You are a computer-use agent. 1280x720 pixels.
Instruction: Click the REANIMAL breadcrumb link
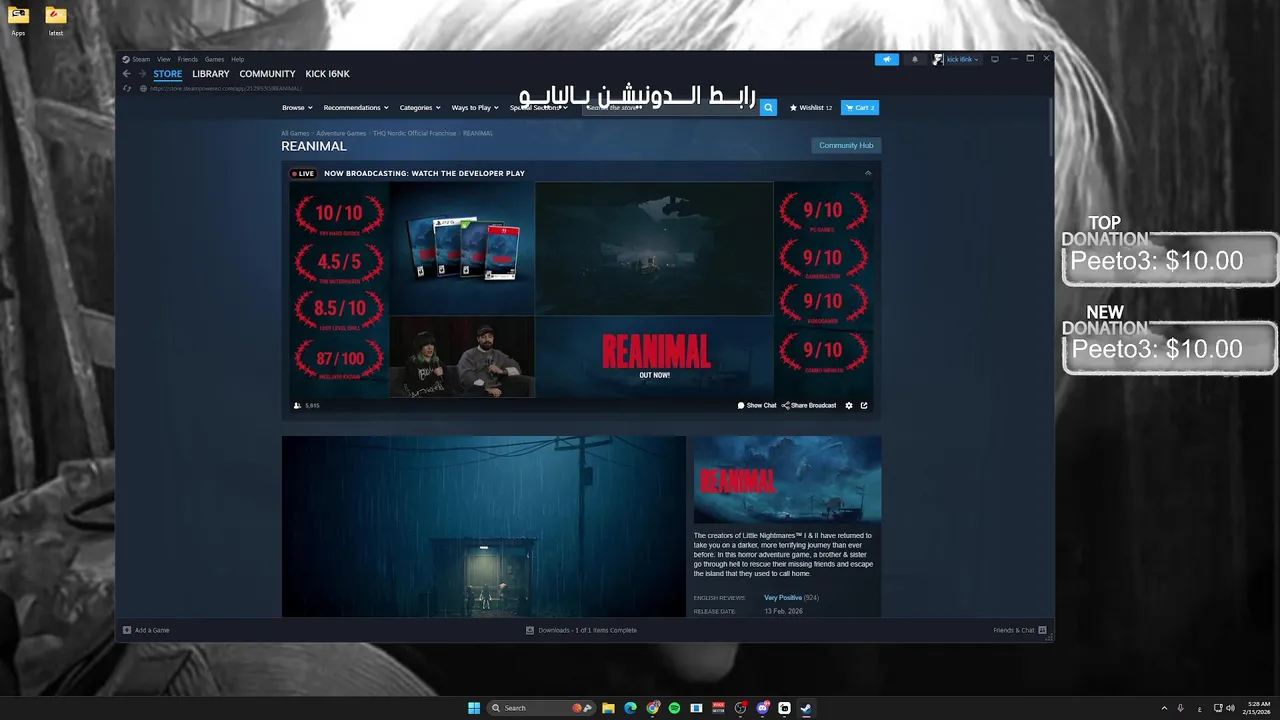[478, 133]
